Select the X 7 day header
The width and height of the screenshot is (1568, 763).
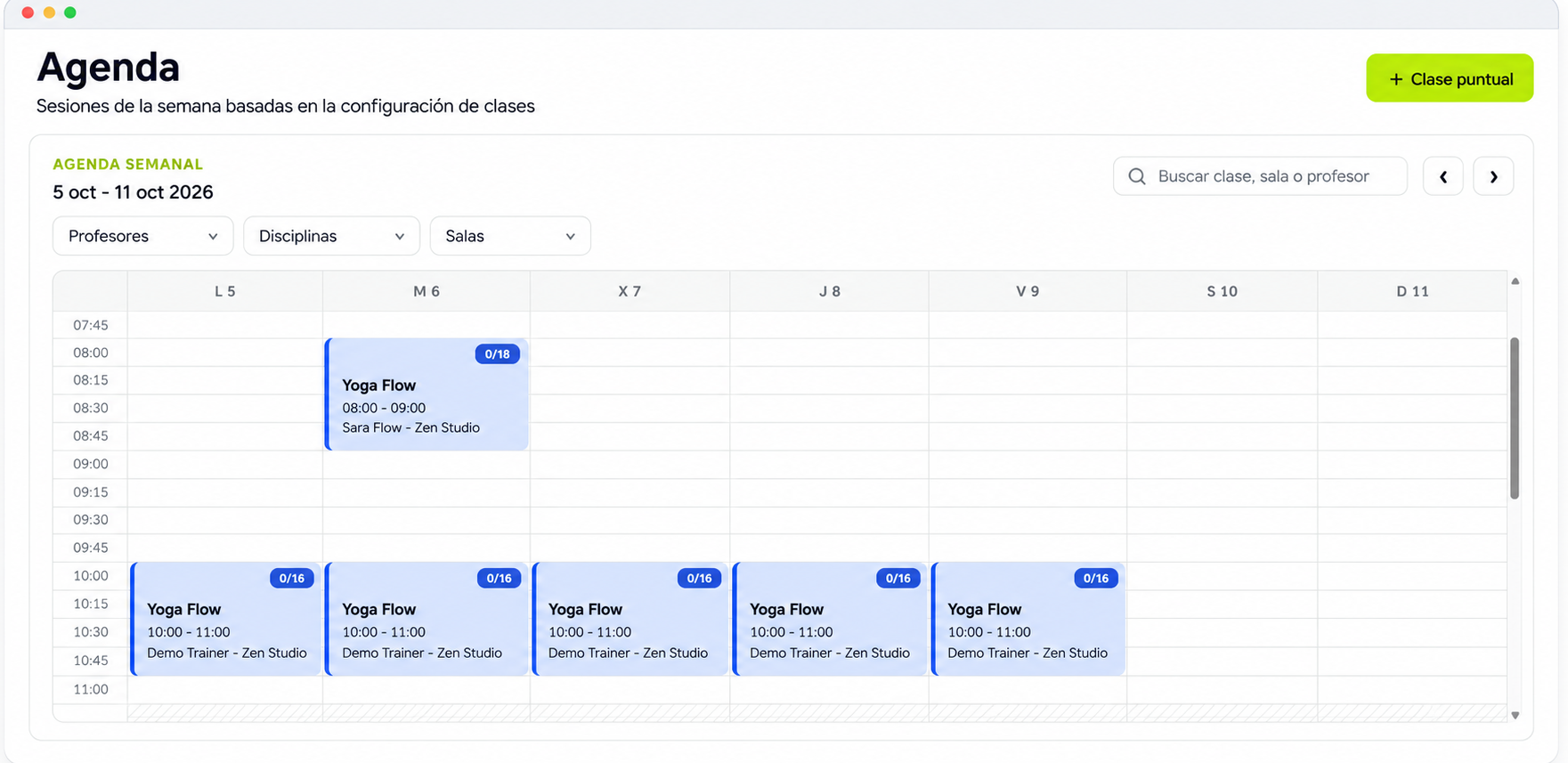(630, 291)
